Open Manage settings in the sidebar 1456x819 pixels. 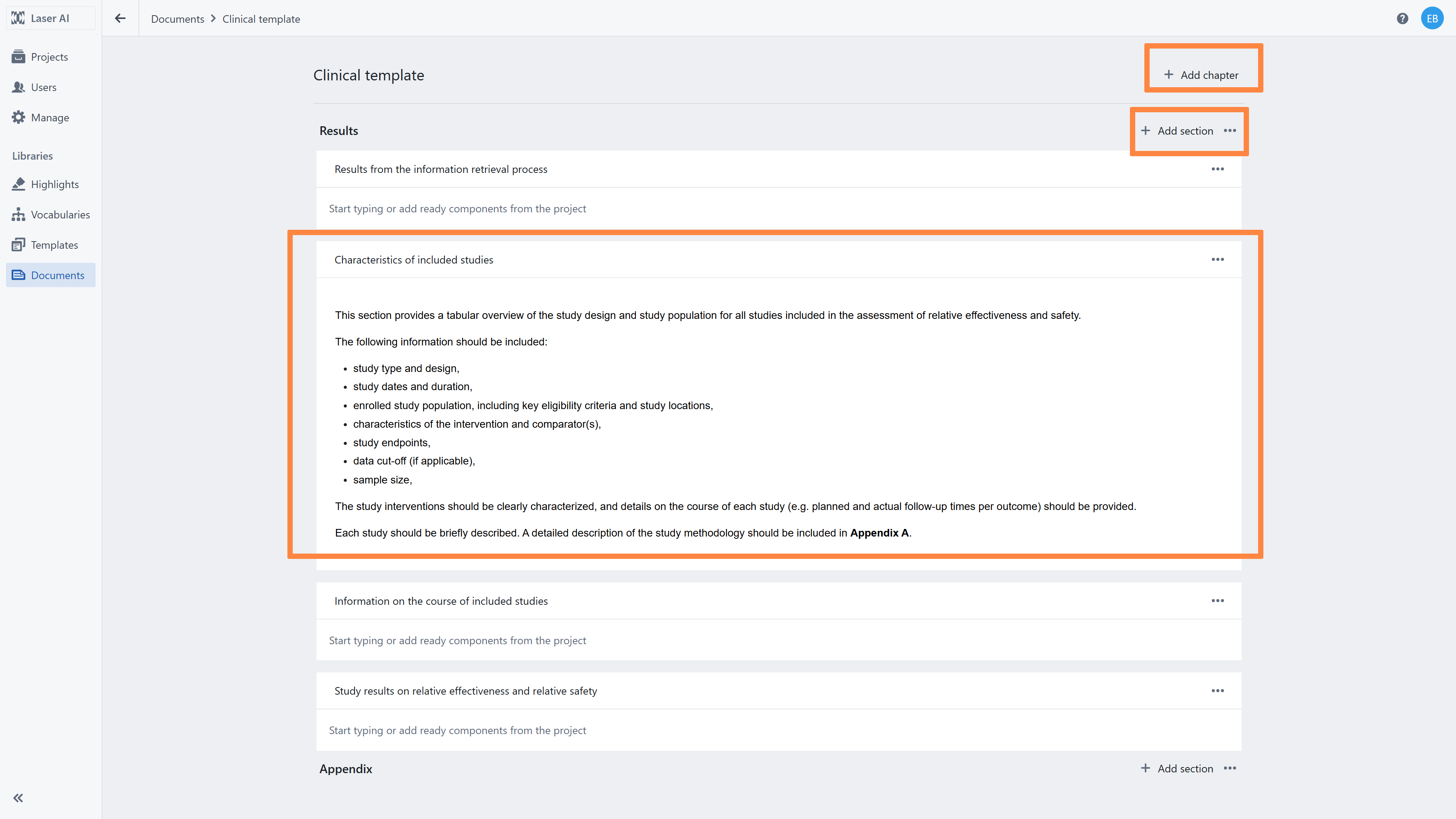pos(50,118)
